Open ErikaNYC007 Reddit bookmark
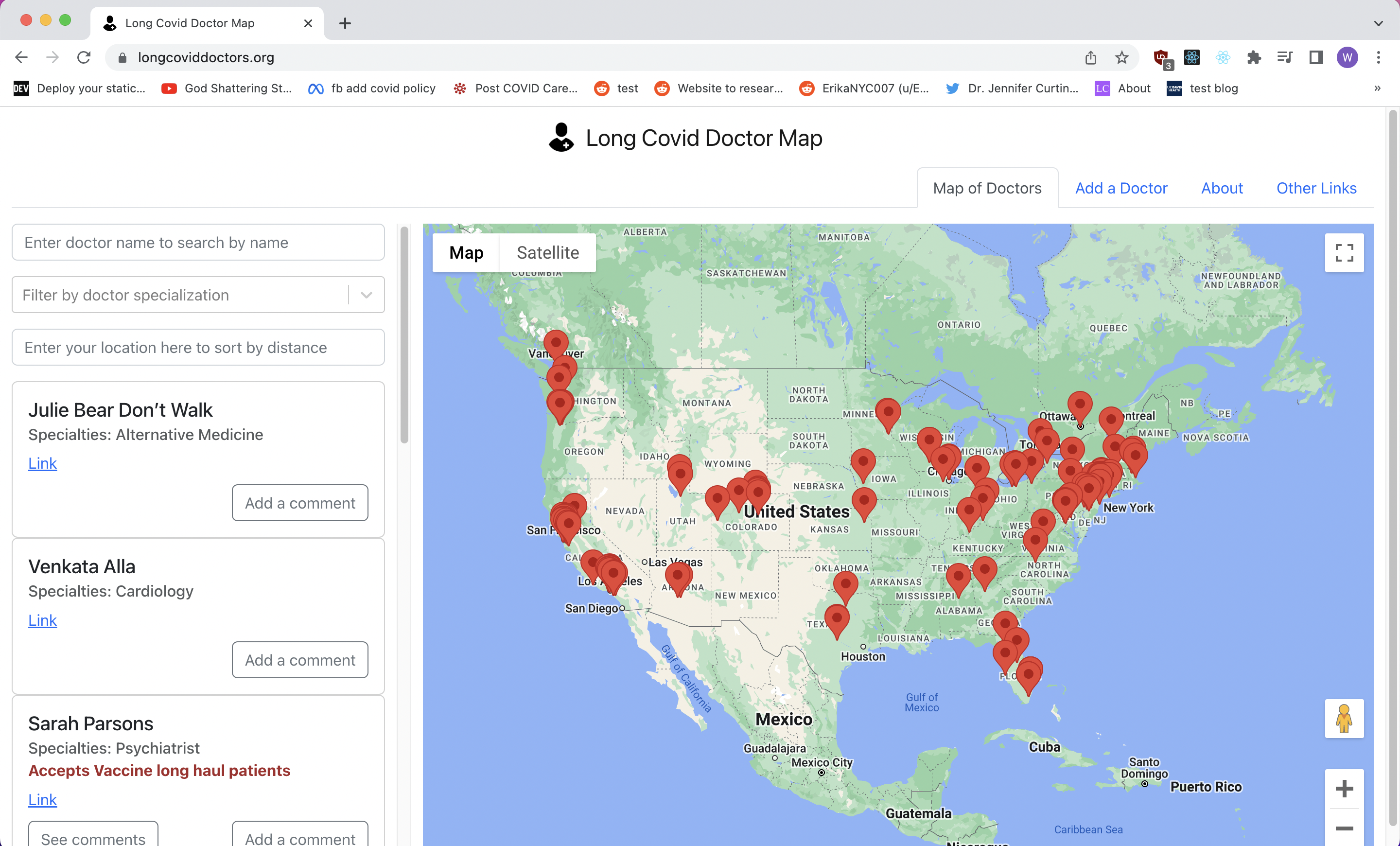1400x846 pixels. pos(864,88)
